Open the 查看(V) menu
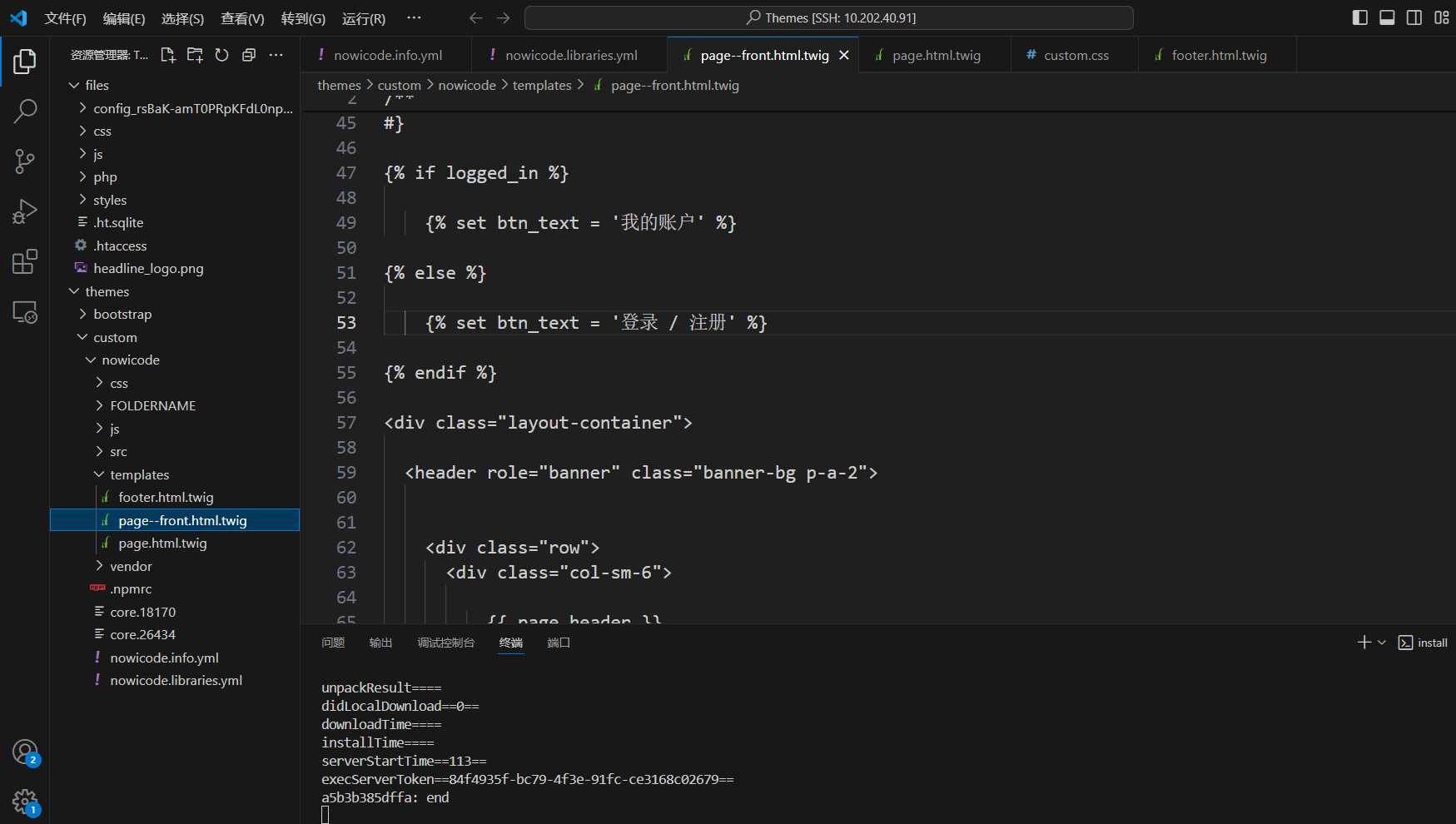 coord(242,18)
